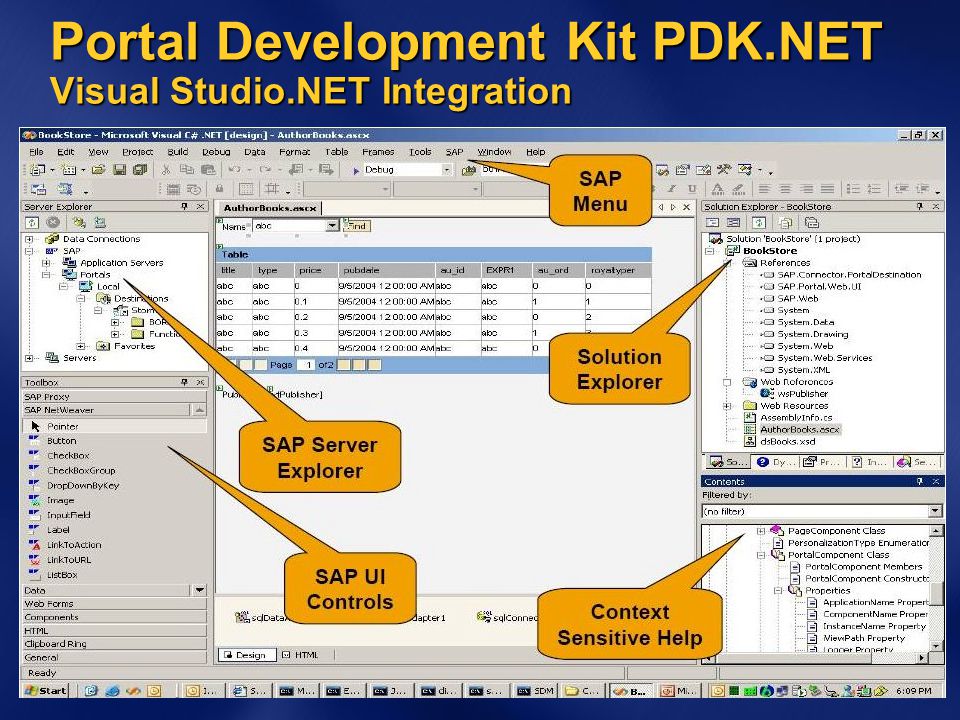
Task: Click the Contents panel vertical scrollbar down arrow
Action: (936, 646)
